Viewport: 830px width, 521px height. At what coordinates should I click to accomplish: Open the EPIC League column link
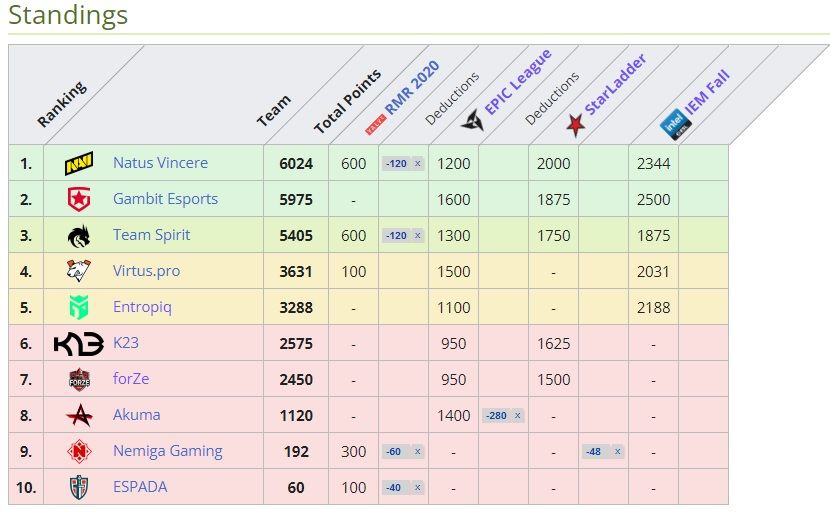[518, 82]
